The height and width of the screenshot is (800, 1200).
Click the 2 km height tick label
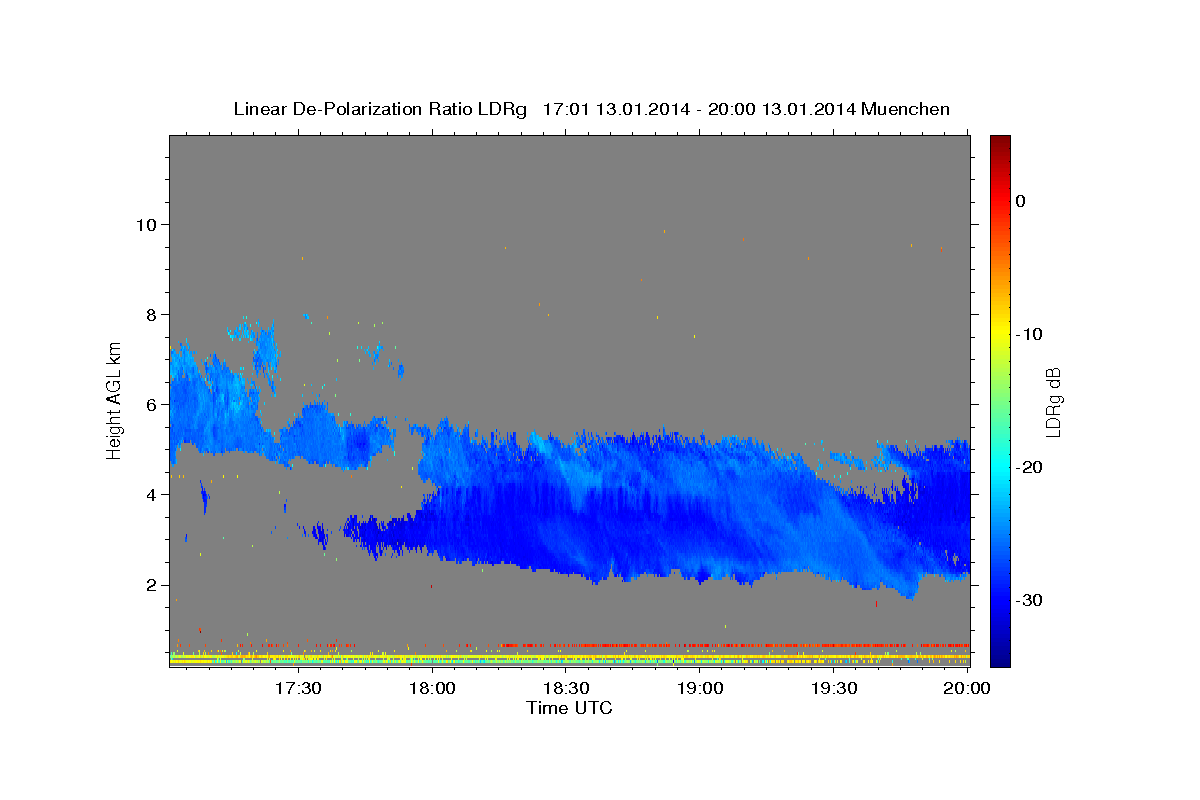click(x=150, y=585)
